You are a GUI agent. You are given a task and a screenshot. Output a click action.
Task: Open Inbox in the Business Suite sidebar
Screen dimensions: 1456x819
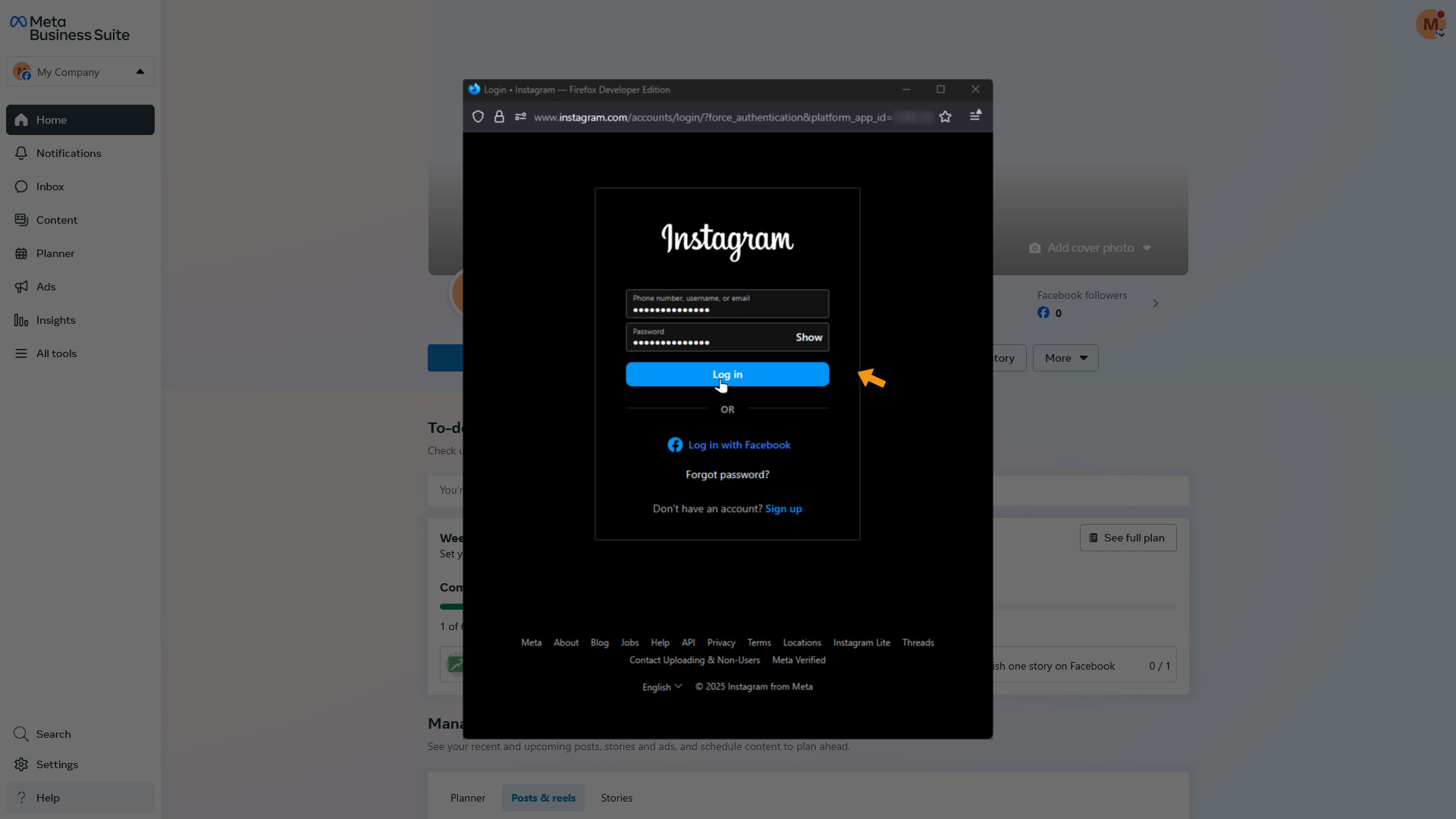(80, 187)
